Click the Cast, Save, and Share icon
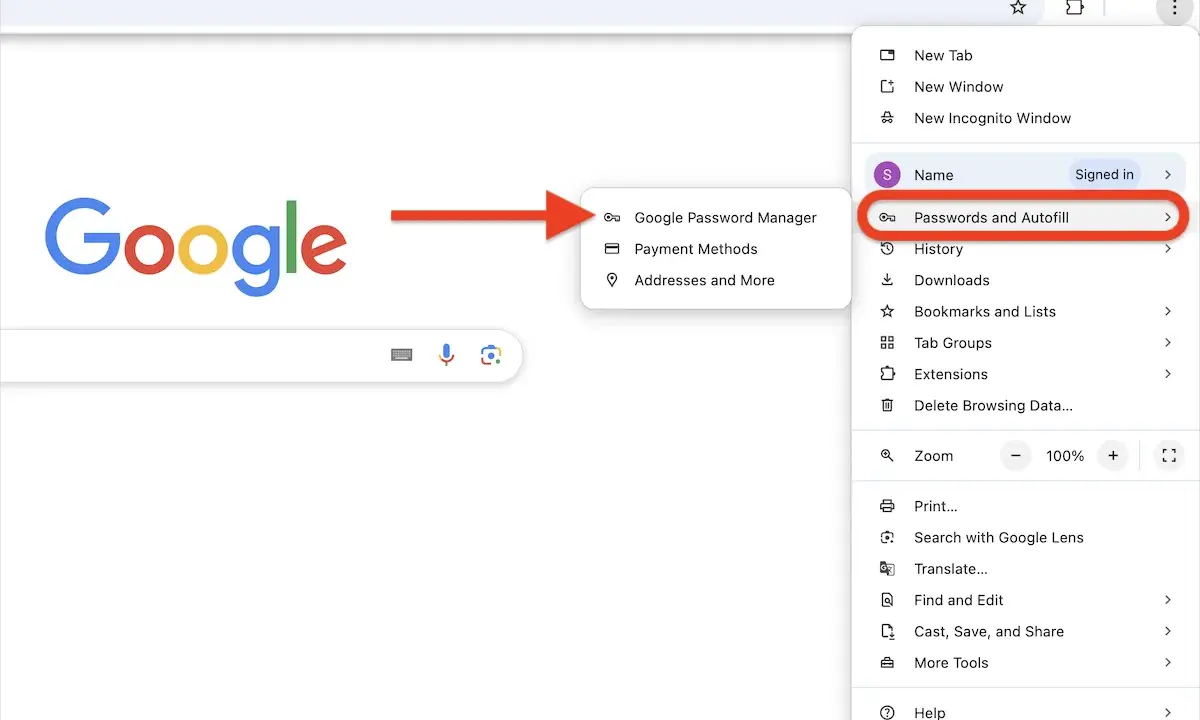1200x720 pixels. 887,632
